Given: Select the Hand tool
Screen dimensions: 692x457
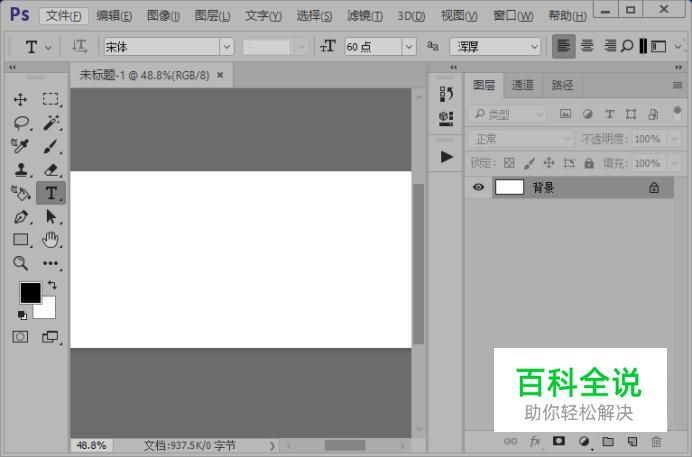Looking at the screenshot, I should tap(50, 240).
